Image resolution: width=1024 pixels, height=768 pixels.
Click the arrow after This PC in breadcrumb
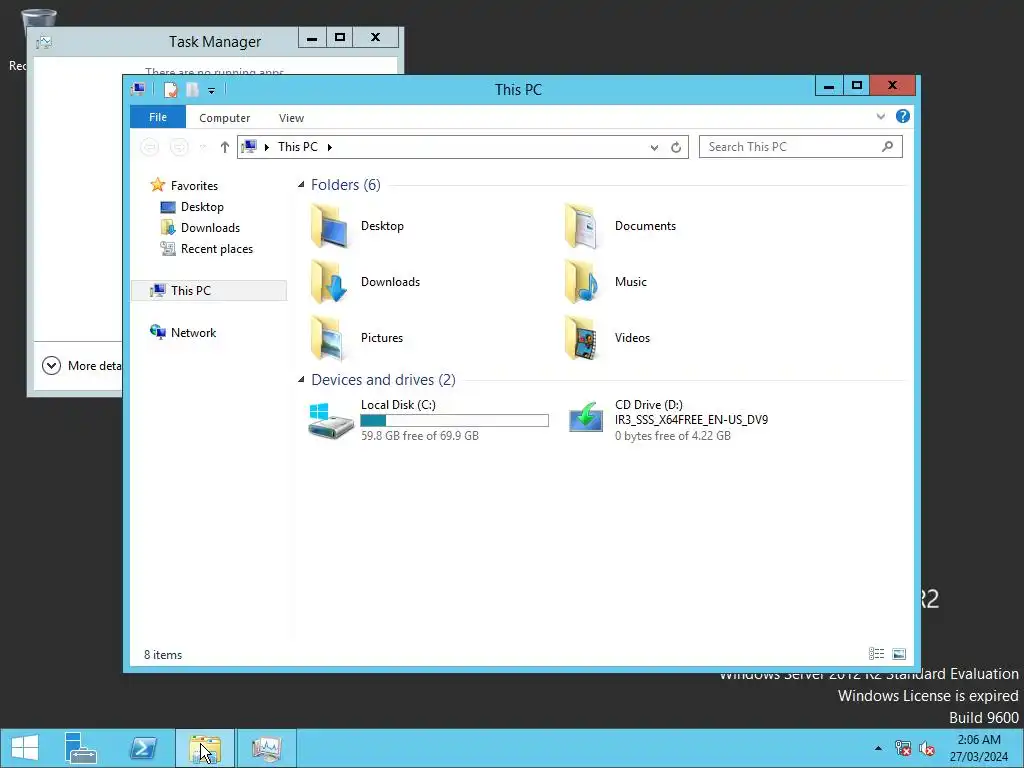(329, 147)
